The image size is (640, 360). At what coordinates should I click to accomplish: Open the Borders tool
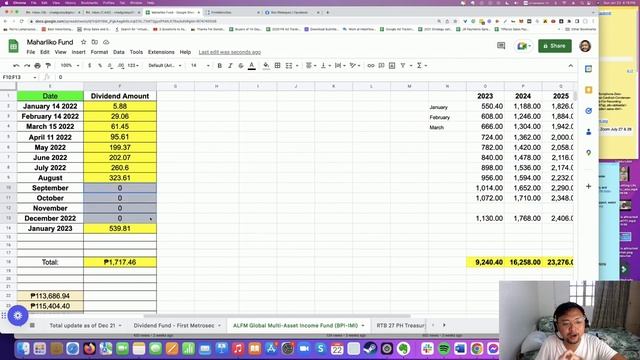278,66
